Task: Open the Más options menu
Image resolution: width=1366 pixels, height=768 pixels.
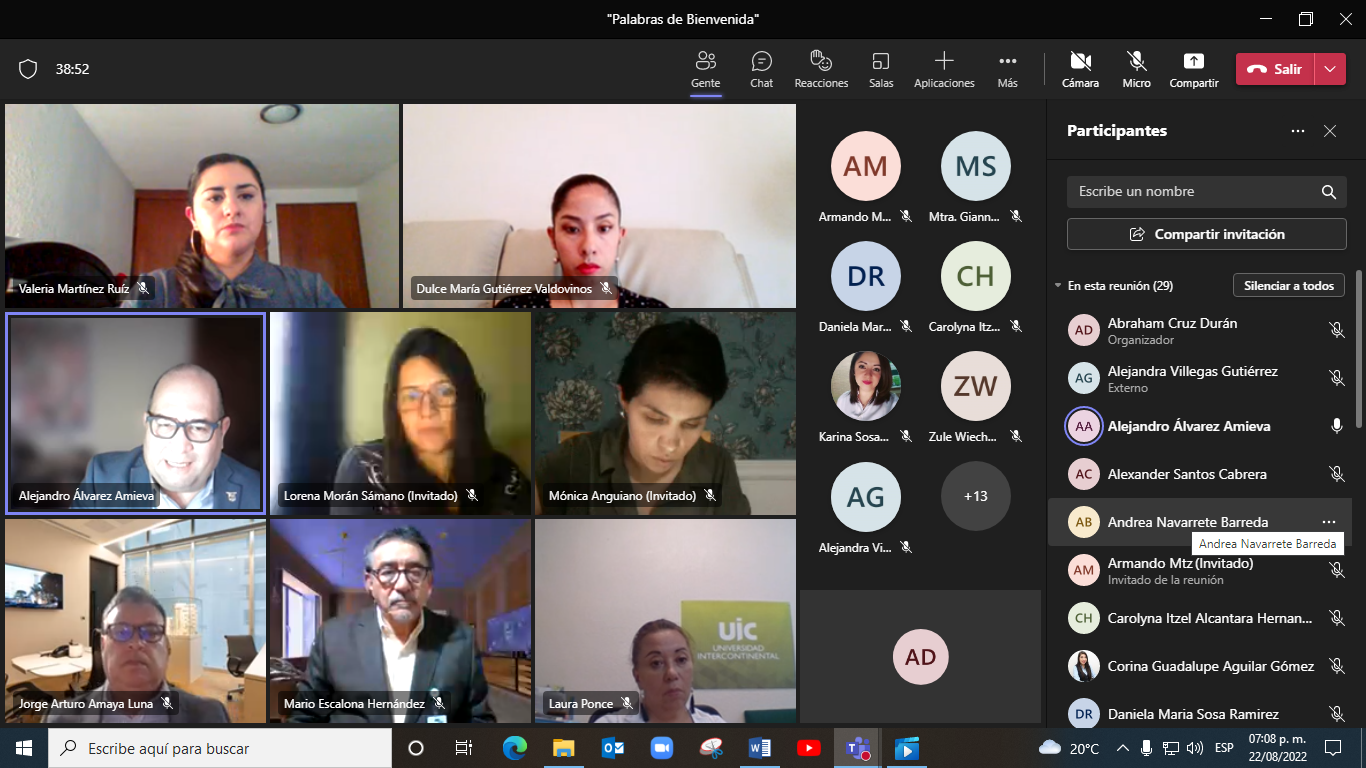Action: tap(1007, 69)
